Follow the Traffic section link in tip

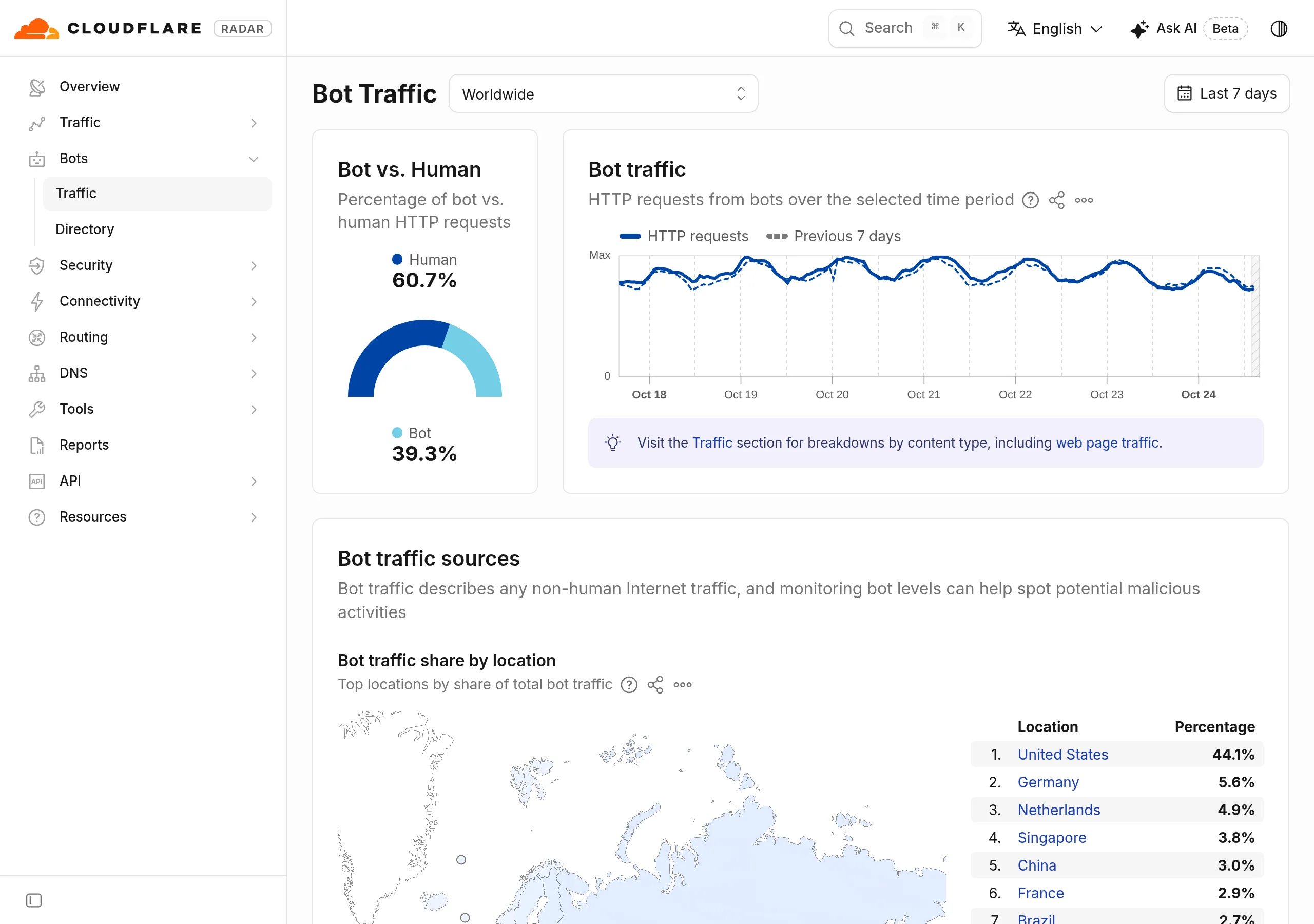[x=712, y=443]
